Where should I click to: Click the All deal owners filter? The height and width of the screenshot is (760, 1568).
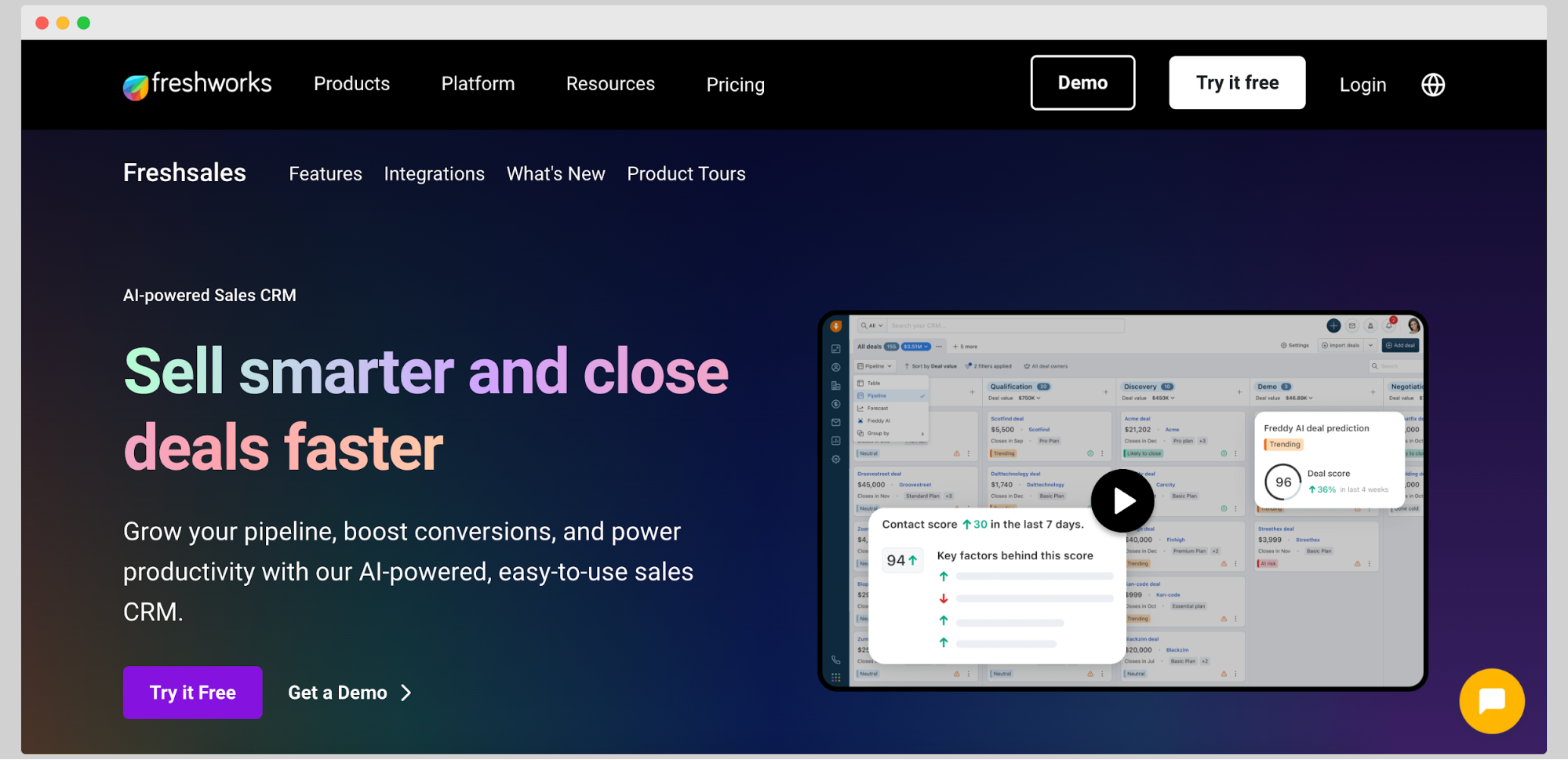click(x=1046, y=366)
